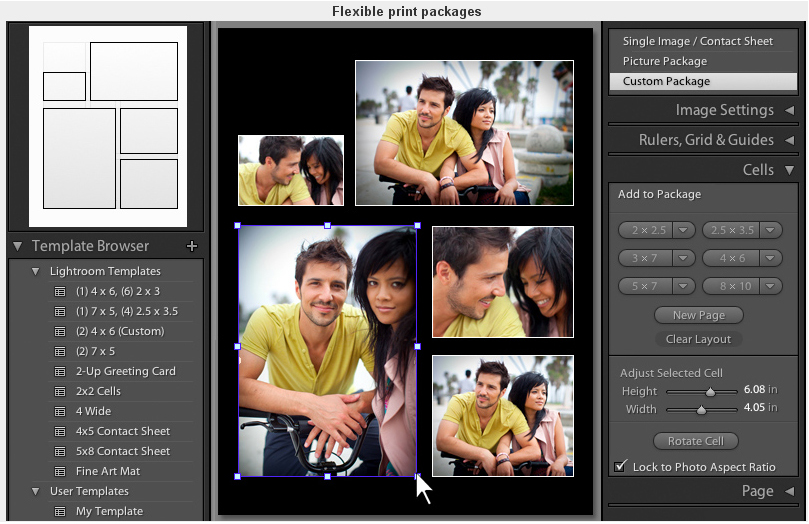The image size is (809, 524).
Task: Click the icon beside 4 Wide template
Action: (x=60, y=411)
